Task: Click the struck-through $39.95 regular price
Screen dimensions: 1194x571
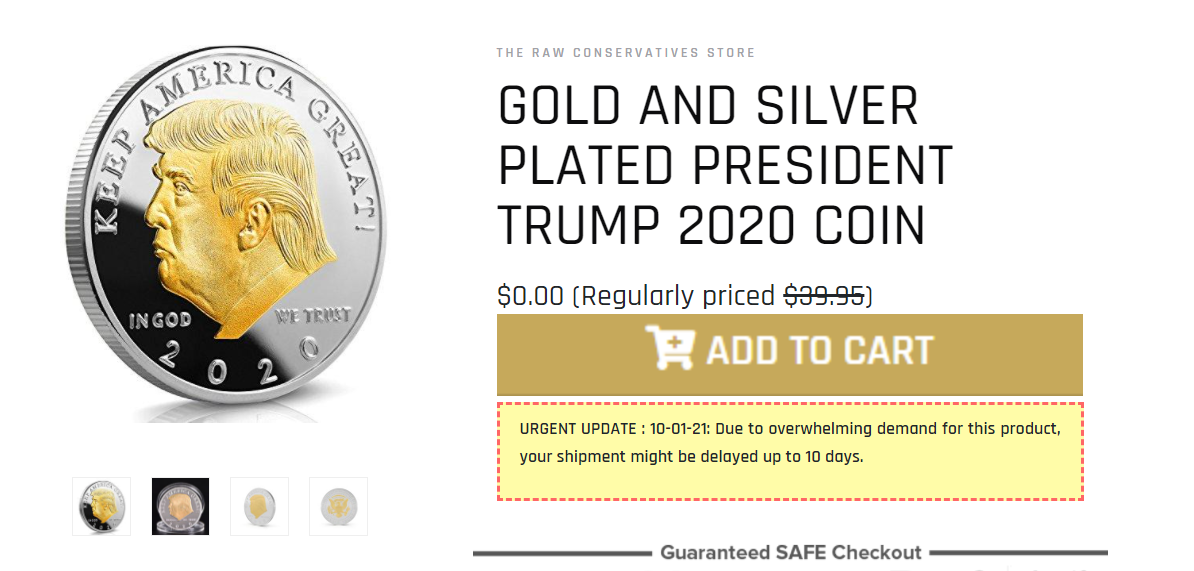Action: (824, 295)
